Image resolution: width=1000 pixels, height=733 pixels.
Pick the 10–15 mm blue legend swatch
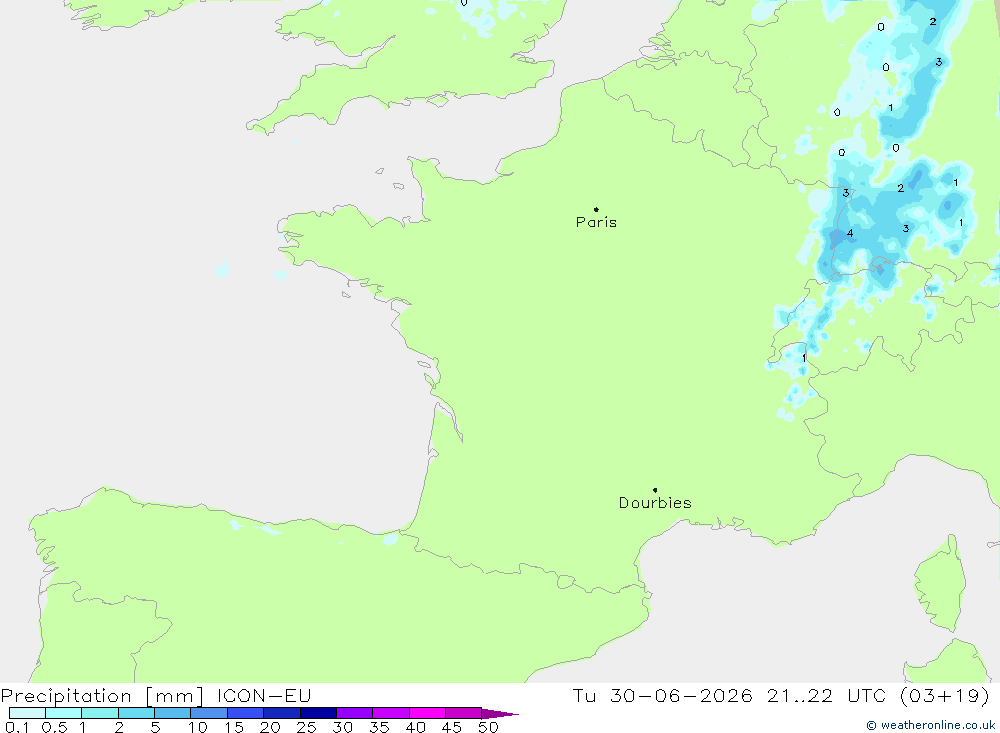point(209,713)
